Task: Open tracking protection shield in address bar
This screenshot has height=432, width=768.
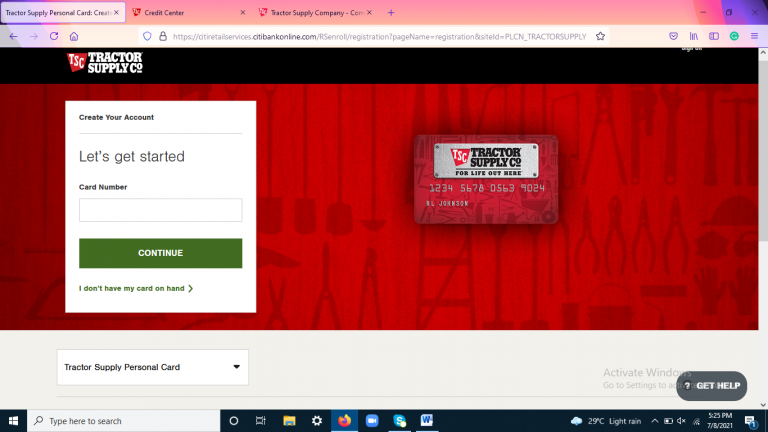Action: pyautogui.click(x=147, y=36)
